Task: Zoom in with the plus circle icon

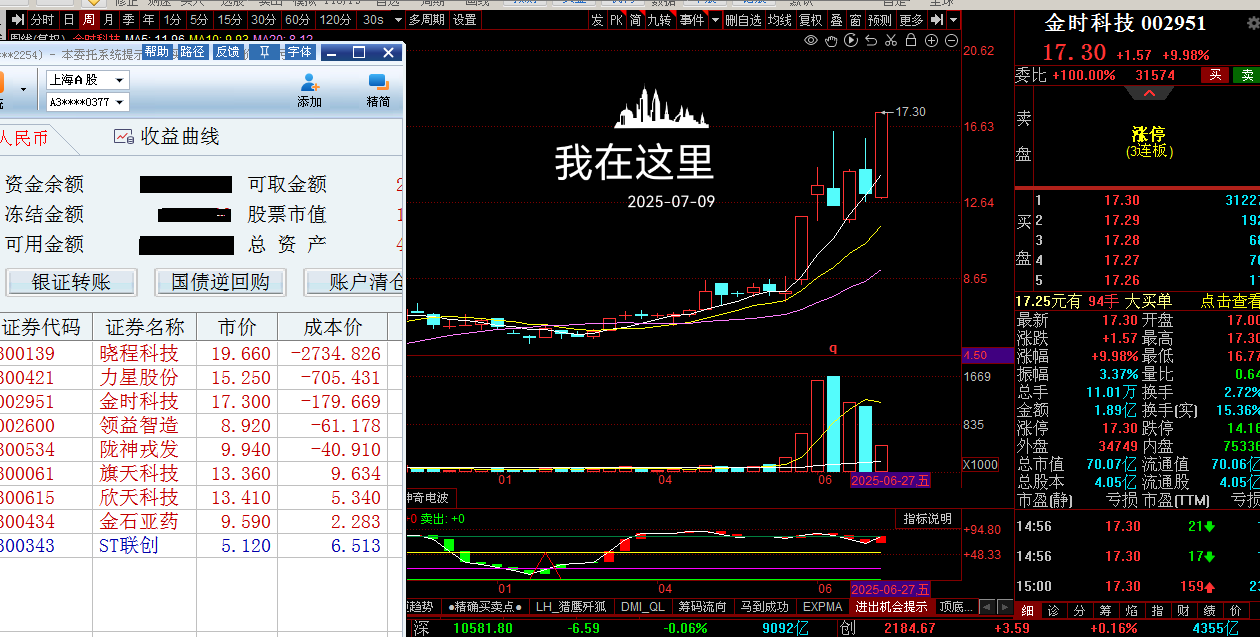Action: tap(931, 40)
